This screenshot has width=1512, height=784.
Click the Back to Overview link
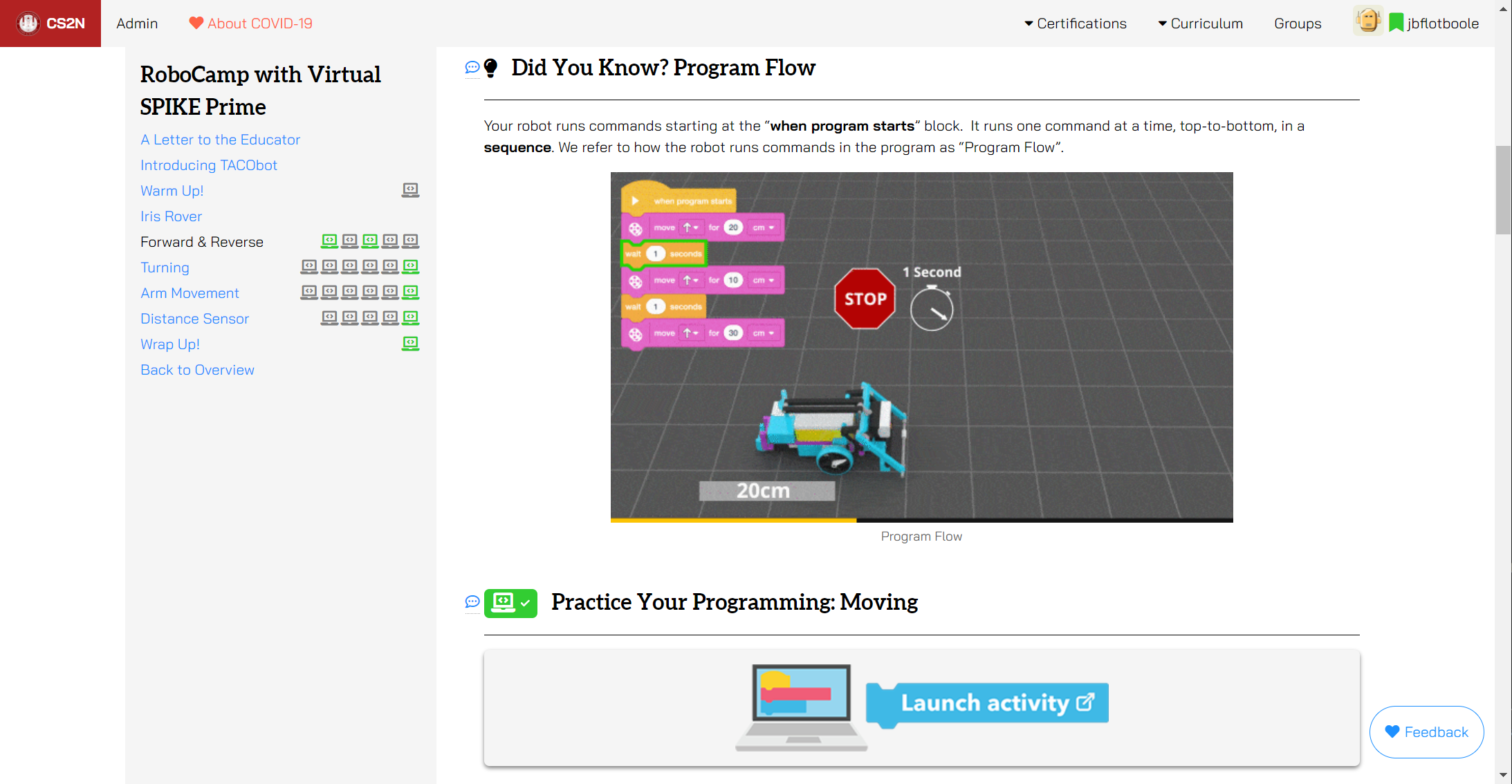pyautogui.click(x=197, y=369)
